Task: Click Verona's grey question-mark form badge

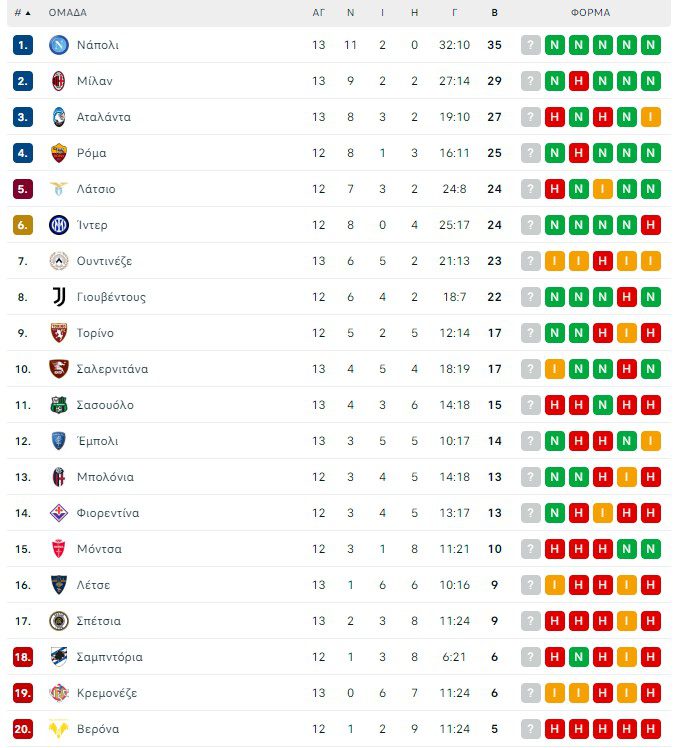Action: click(x=530, y=729)
